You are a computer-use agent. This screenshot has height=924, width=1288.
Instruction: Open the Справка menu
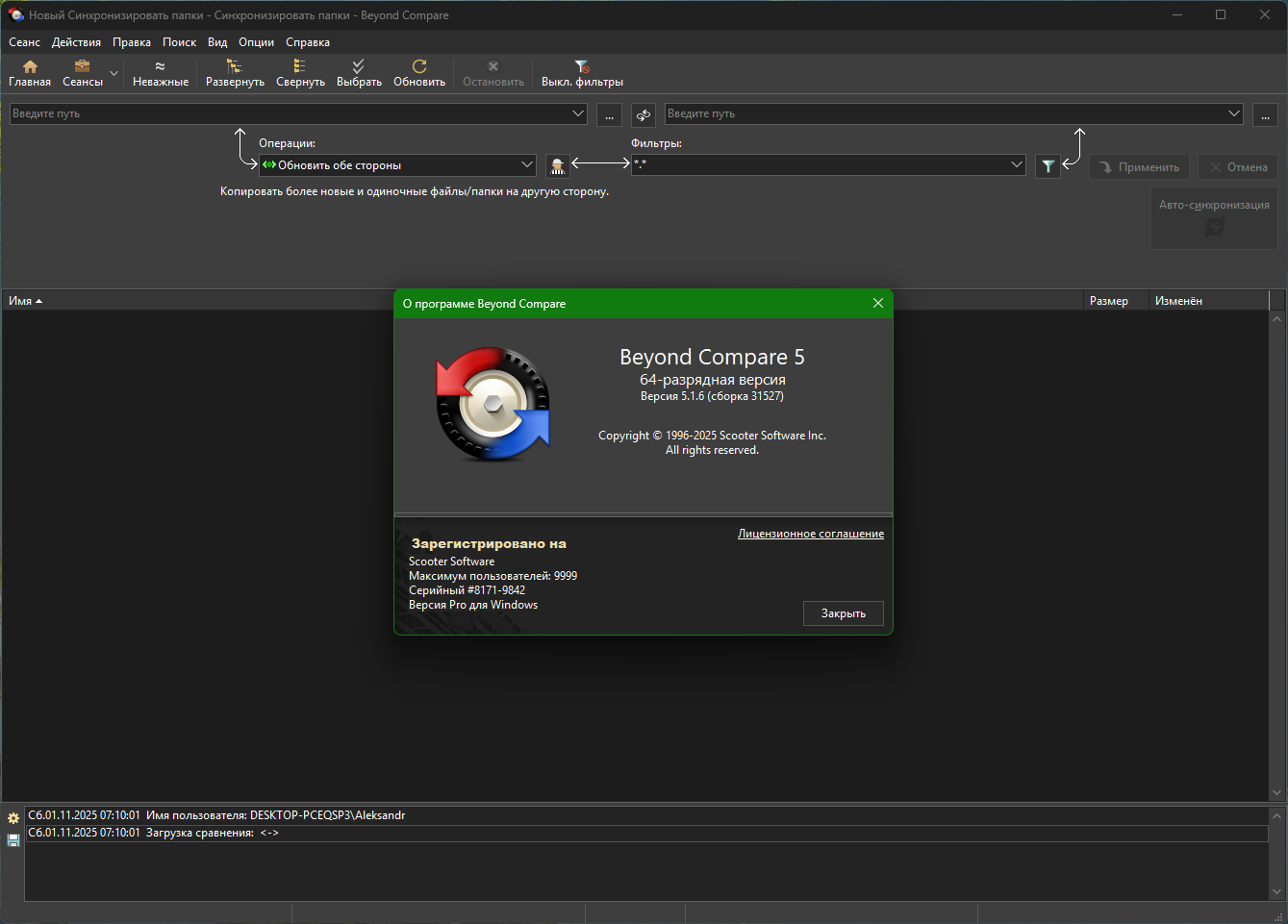(308, 42)
